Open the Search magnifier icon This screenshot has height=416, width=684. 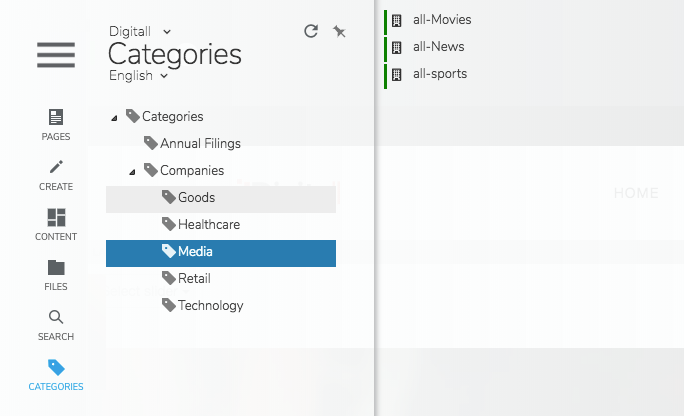56,317
